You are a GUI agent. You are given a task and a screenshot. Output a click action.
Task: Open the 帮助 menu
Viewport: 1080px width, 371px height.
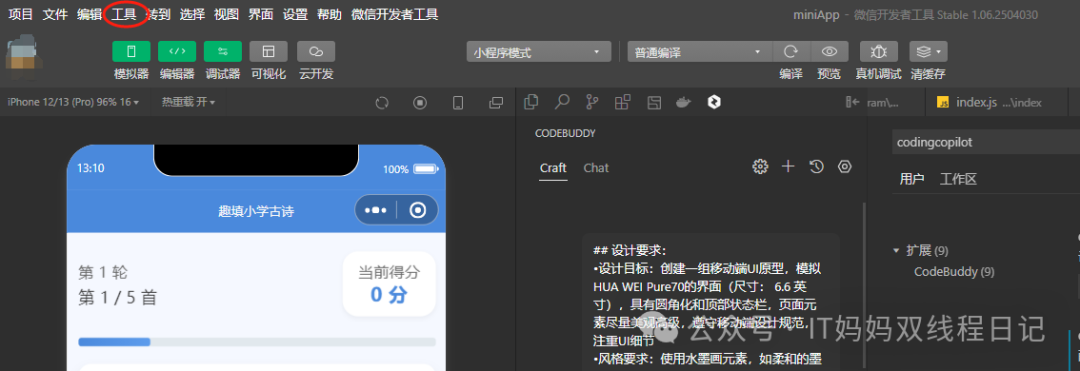tap(329, 14)
